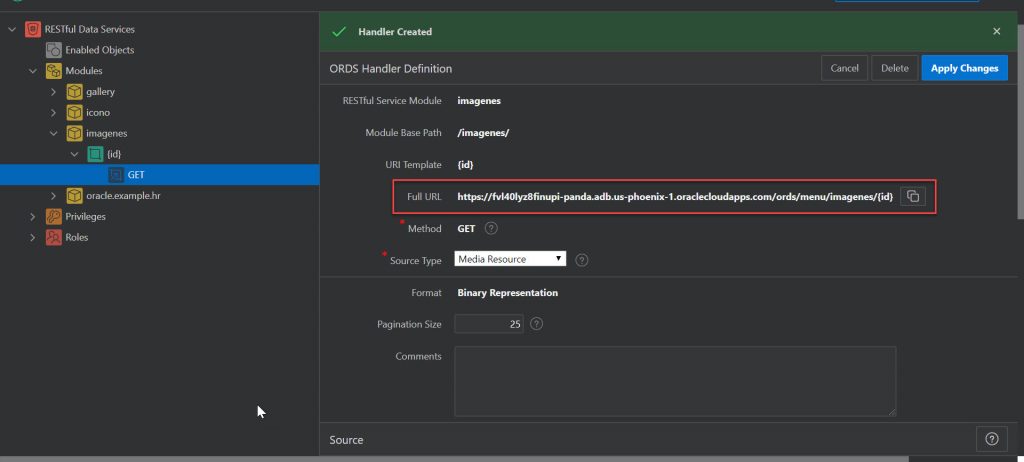Click the Full URL text value

pyautogui.click(x=675, y=196)
